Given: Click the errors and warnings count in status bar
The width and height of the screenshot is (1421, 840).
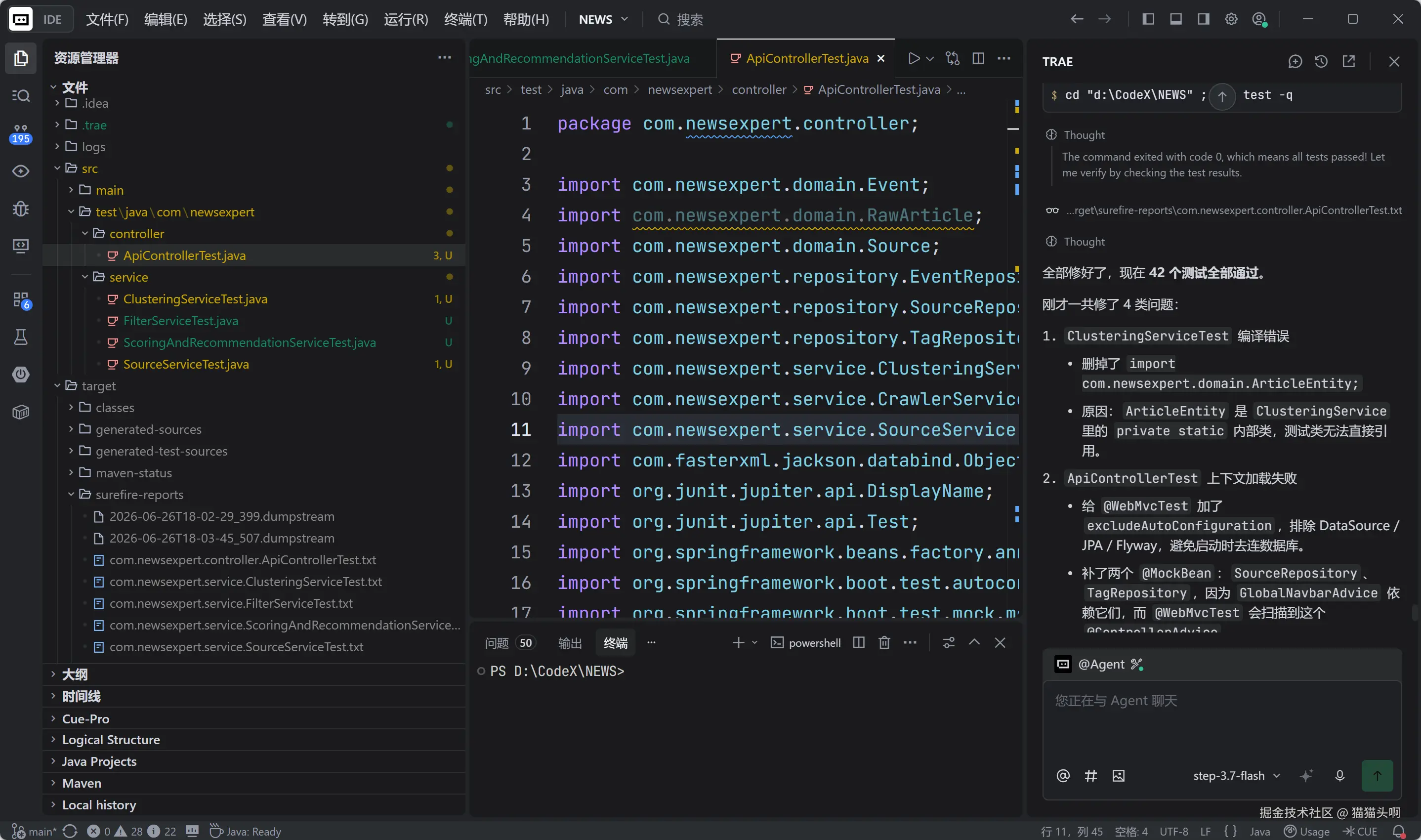Looking at the screenshot, I should [131, 831].
